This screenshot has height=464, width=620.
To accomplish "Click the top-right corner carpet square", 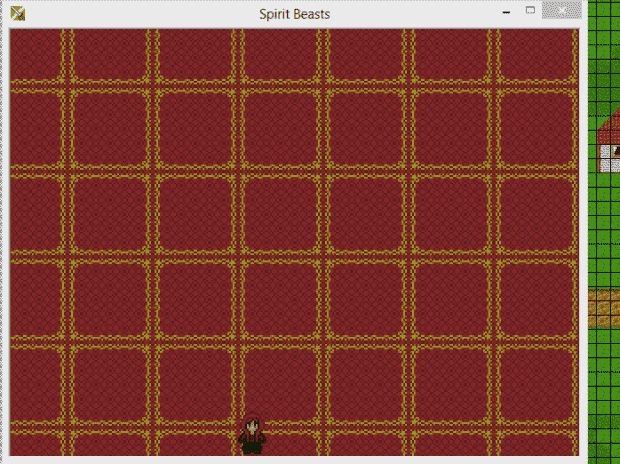I will click(x=535, y=55).
